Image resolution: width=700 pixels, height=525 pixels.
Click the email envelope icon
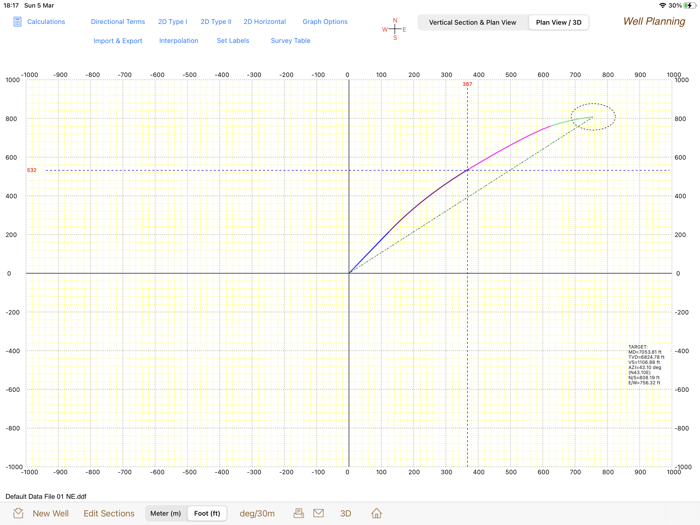[318, 513]
